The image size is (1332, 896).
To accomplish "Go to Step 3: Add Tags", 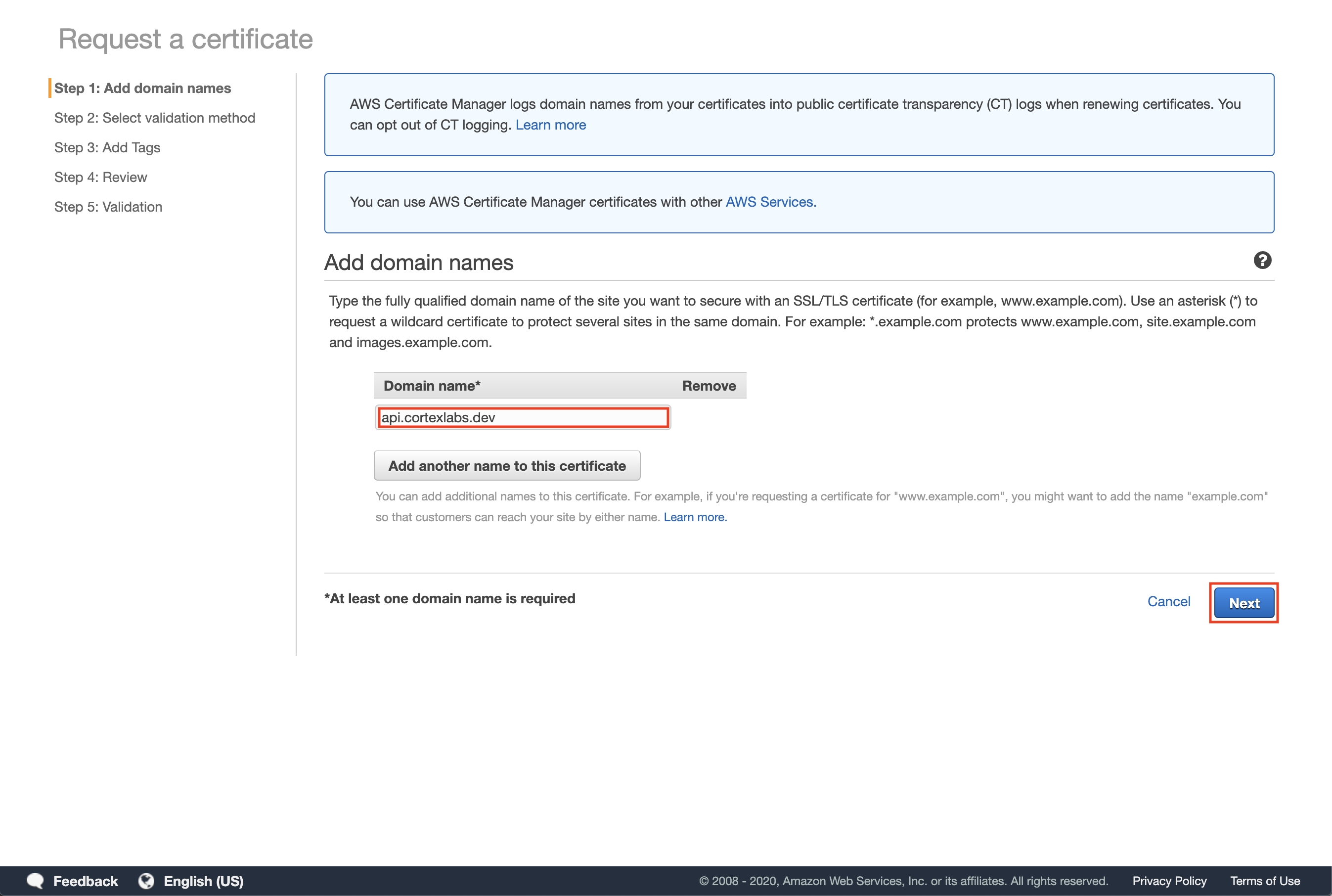I will [107, 147].
